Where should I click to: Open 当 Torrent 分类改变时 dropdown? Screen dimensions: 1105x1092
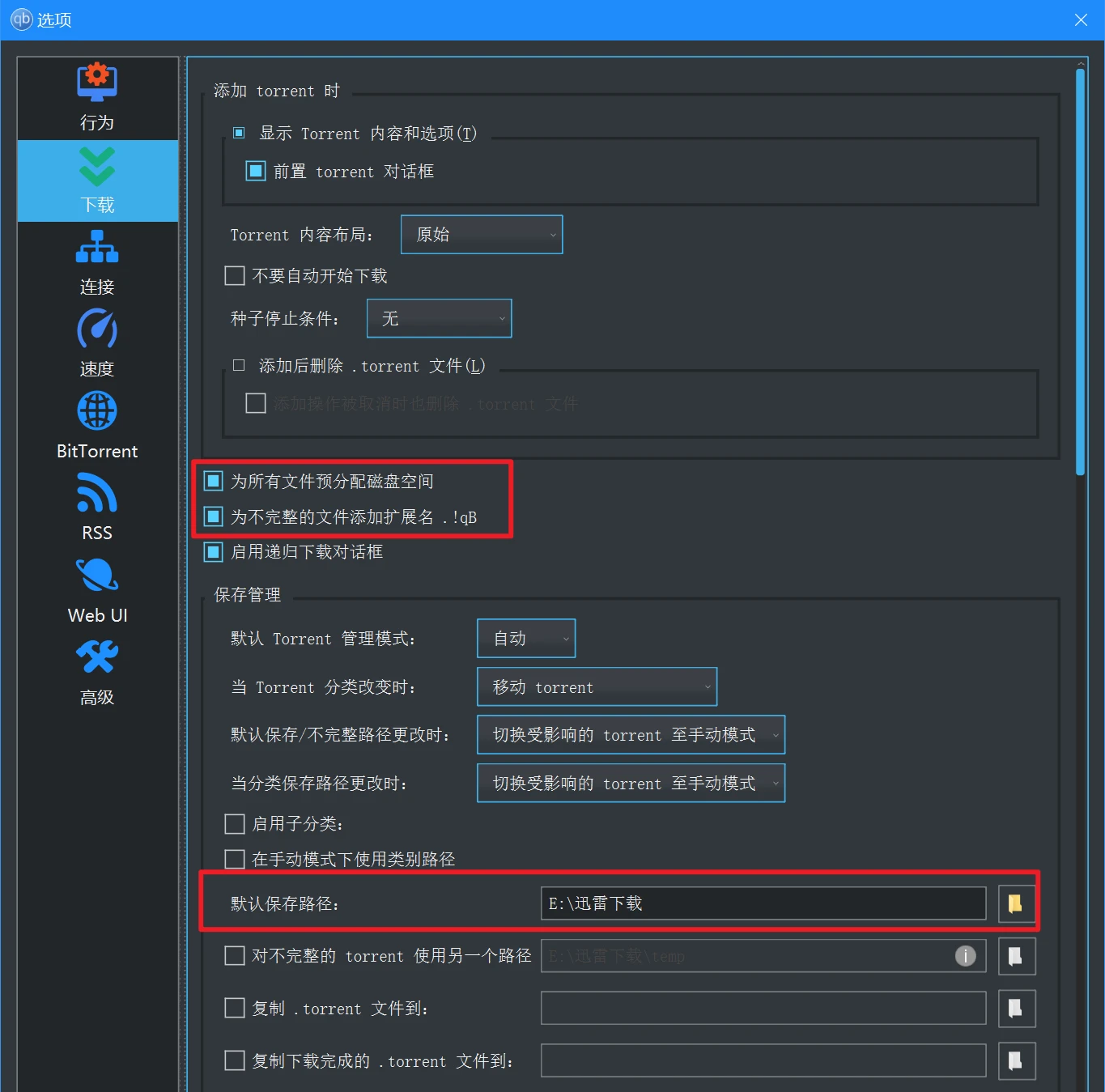point(597,686)
